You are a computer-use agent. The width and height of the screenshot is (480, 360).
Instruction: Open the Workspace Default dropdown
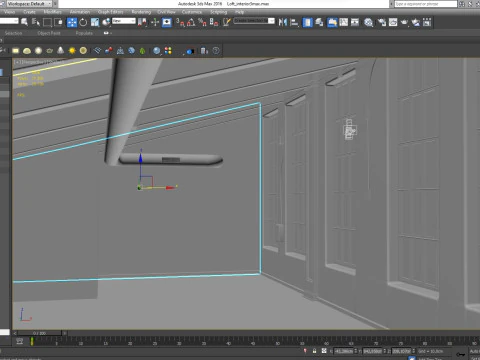(x=29, y=4)
